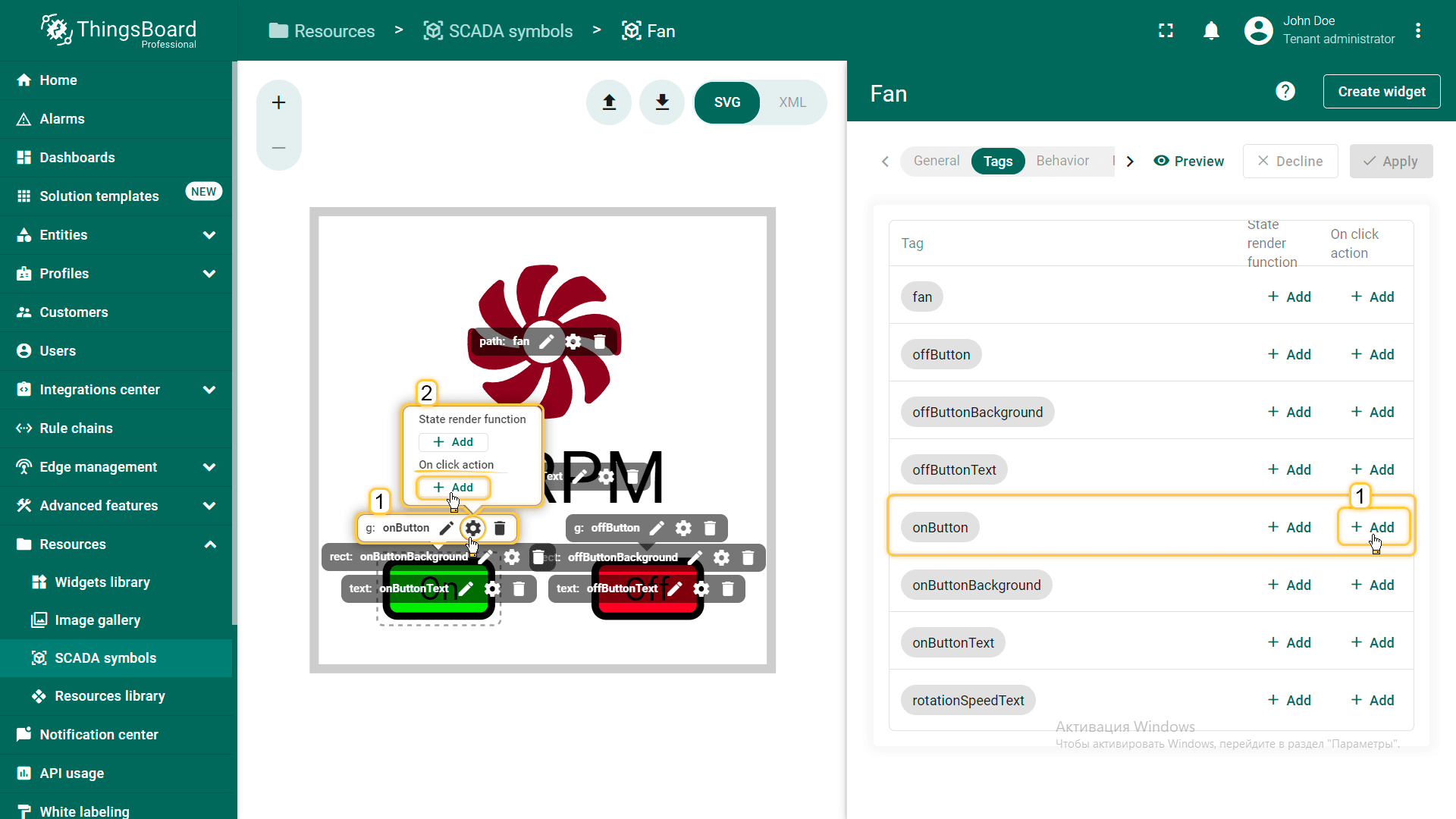Add on click action for onButton
Image resolution: width=1456 pixels, height=819 pixels.
point(1373,527)
